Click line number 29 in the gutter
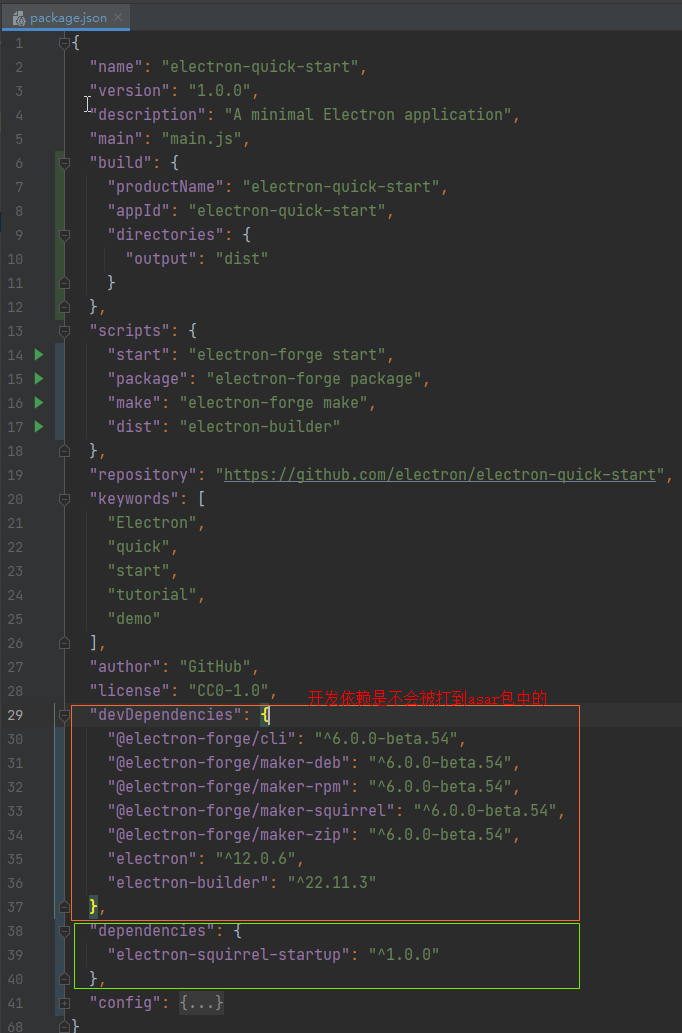Viewport: 682px width, 1033px height. pos(15,715)
